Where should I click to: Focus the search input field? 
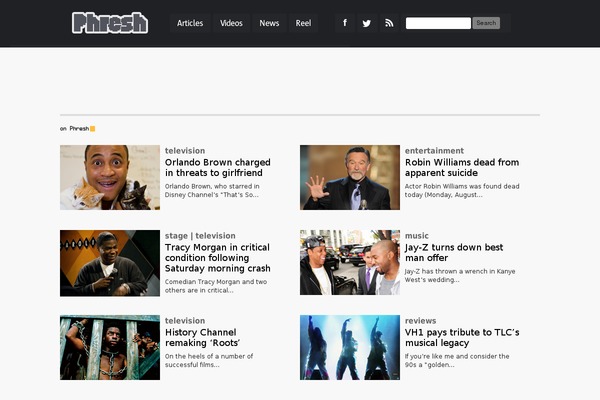438,23
